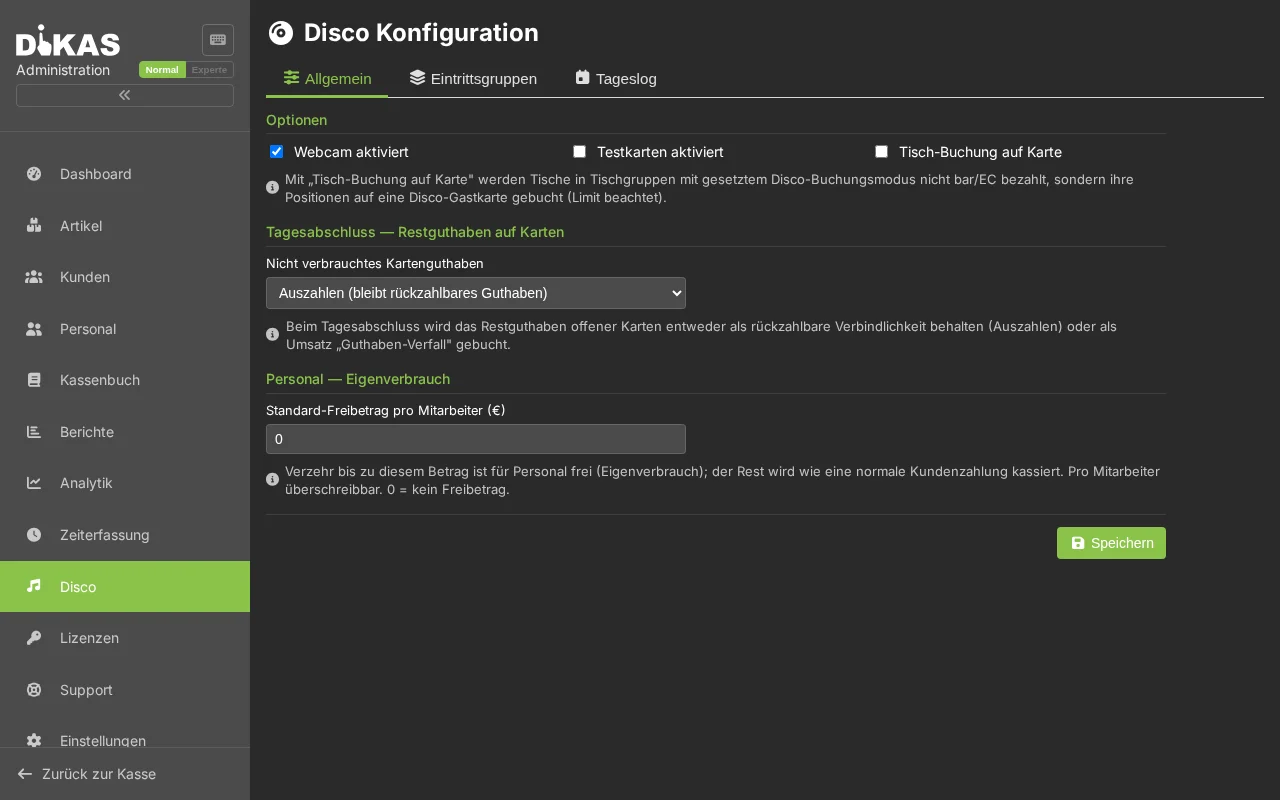This screenshot has width=1280, height=800.
Task: Click the Optionen section heading
Action: [296, 120]
